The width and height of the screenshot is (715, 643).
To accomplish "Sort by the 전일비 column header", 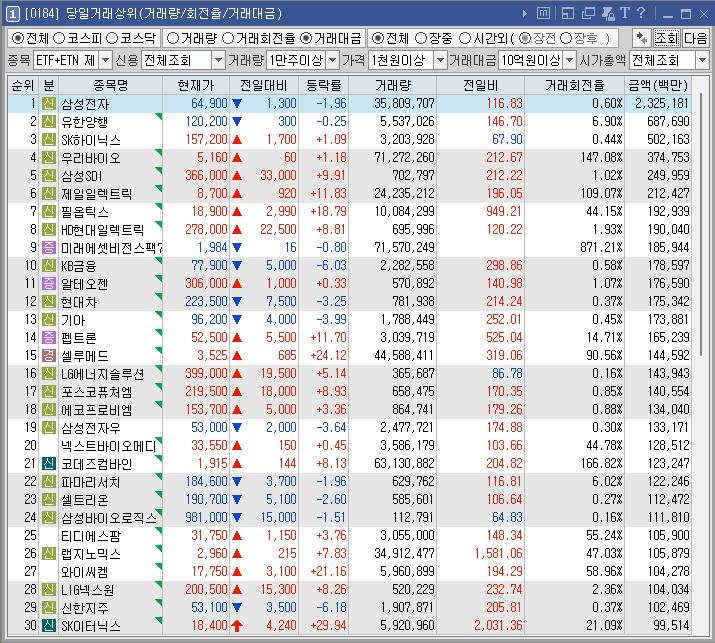I will click(481, 85).
